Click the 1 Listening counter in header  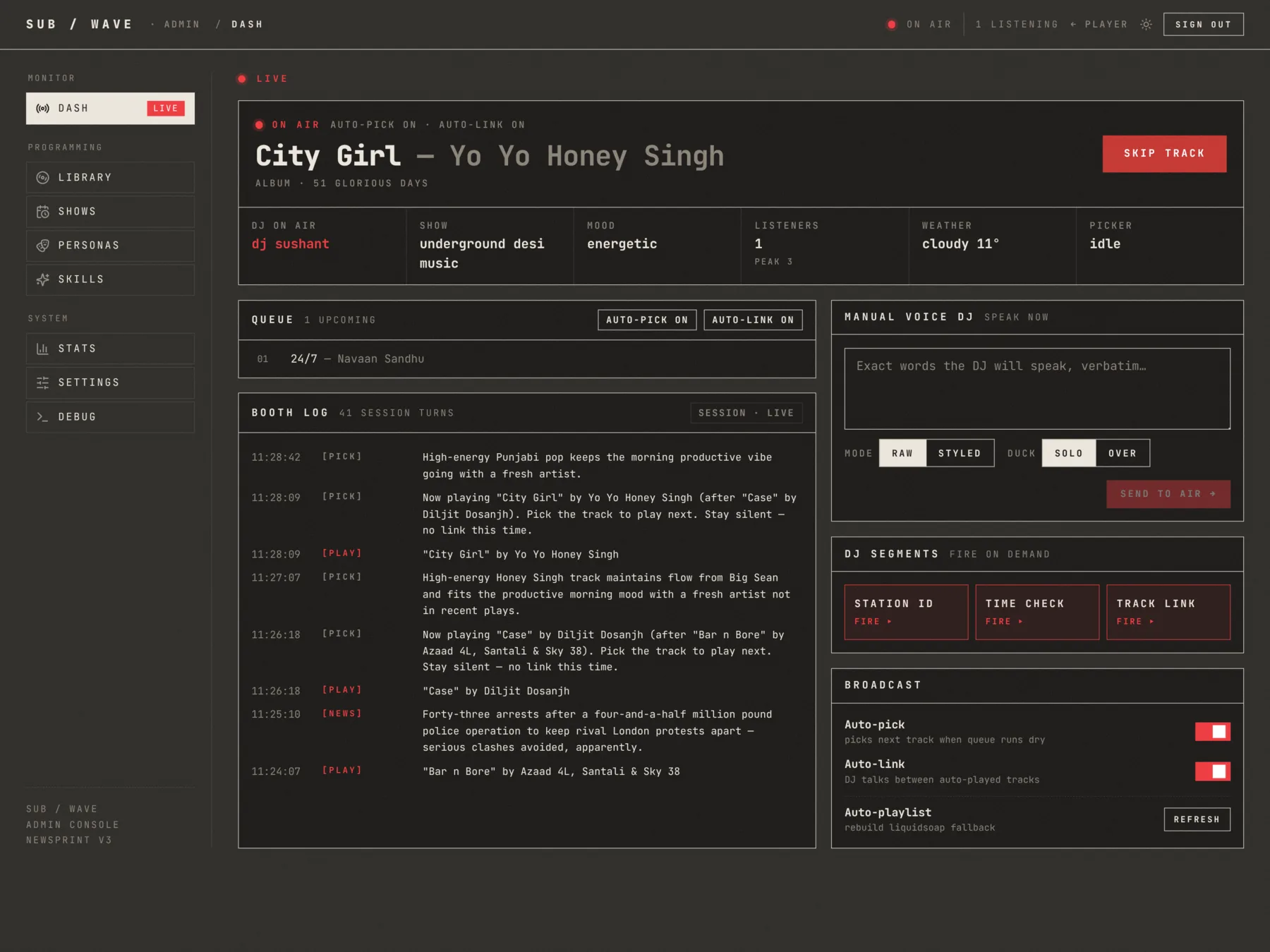1017,24
